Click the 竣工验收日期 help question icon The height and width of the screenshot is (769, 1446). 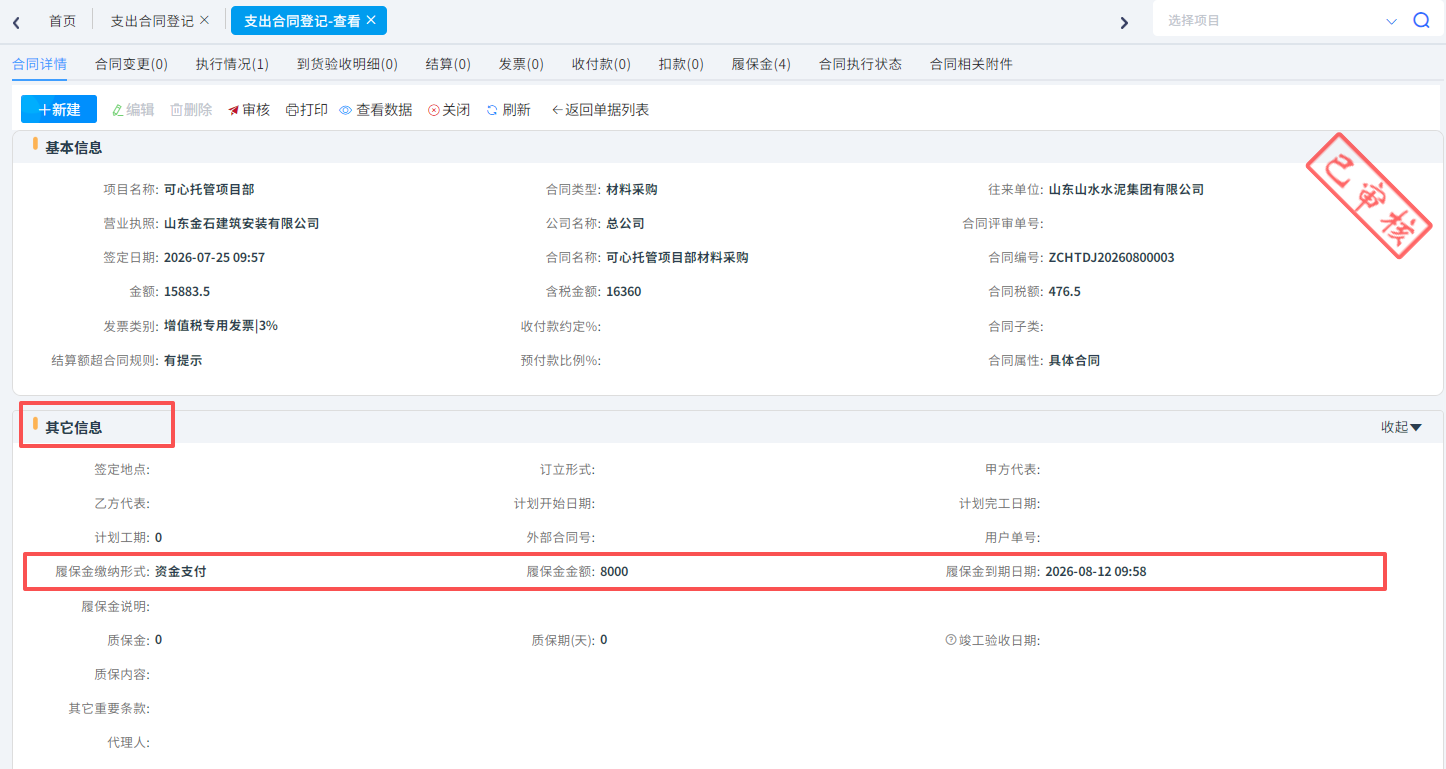[x=951, y=640]
